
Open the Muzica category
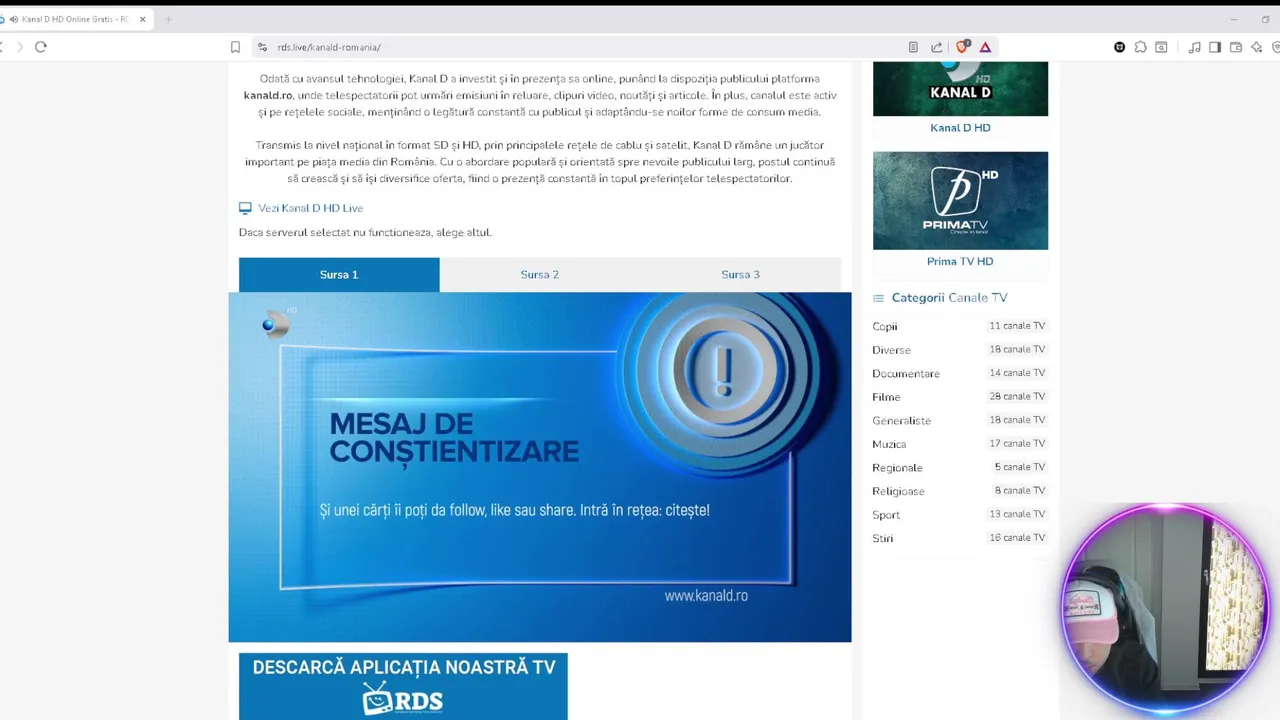coord(889,444)
